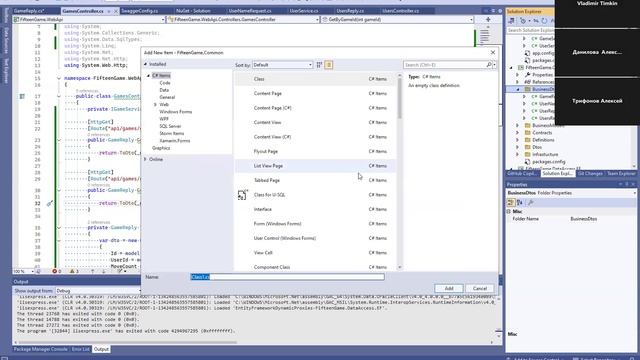Click the margin icon beside line 17
The image size is (640, 360).
(x=22, y=96)
